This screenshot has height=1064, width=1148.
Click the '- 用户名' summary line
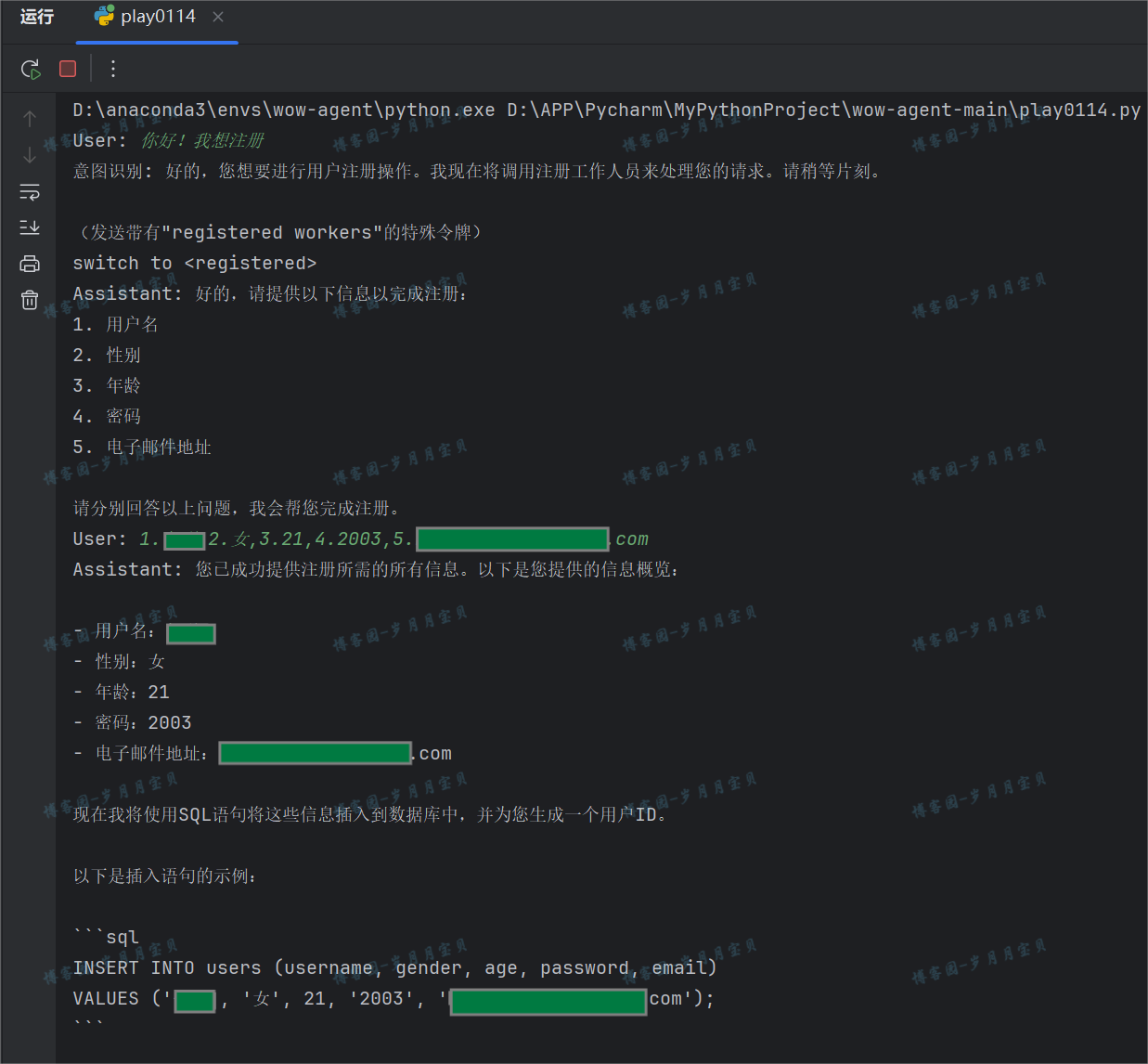[x=145, y=632]
